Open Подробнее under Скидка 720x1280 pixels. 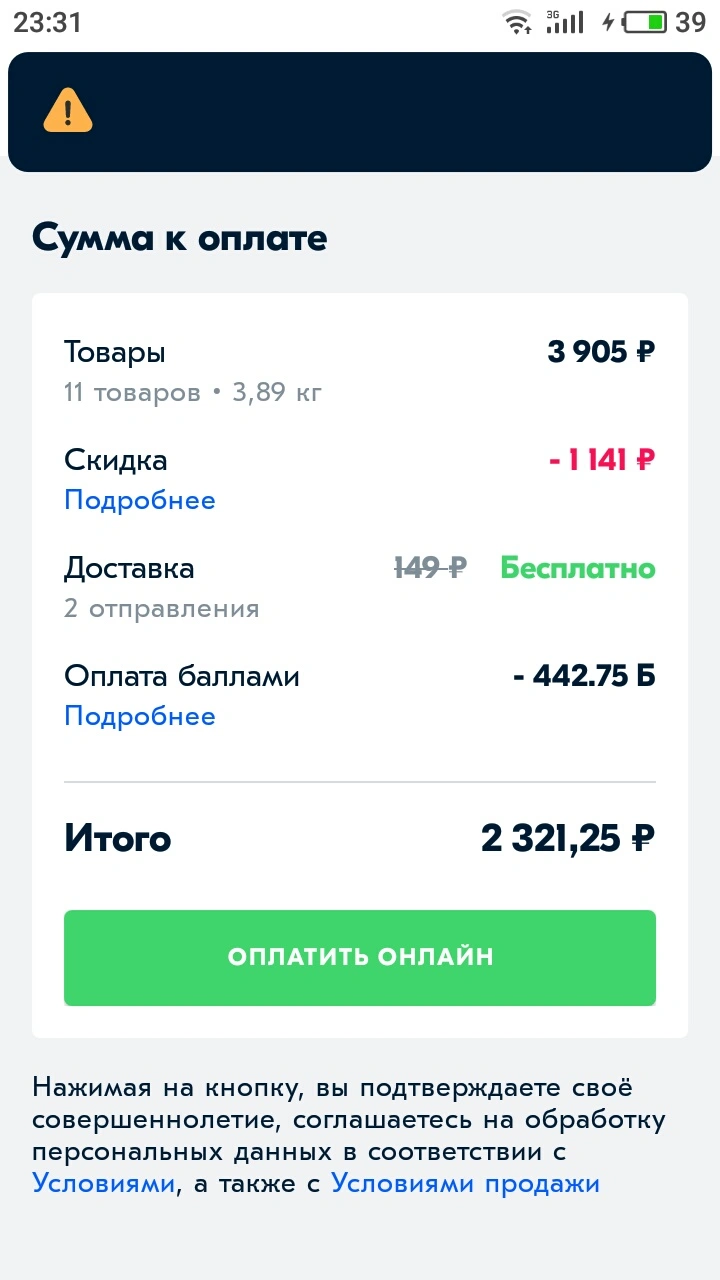pyautogui.click(x=140, y=500)
